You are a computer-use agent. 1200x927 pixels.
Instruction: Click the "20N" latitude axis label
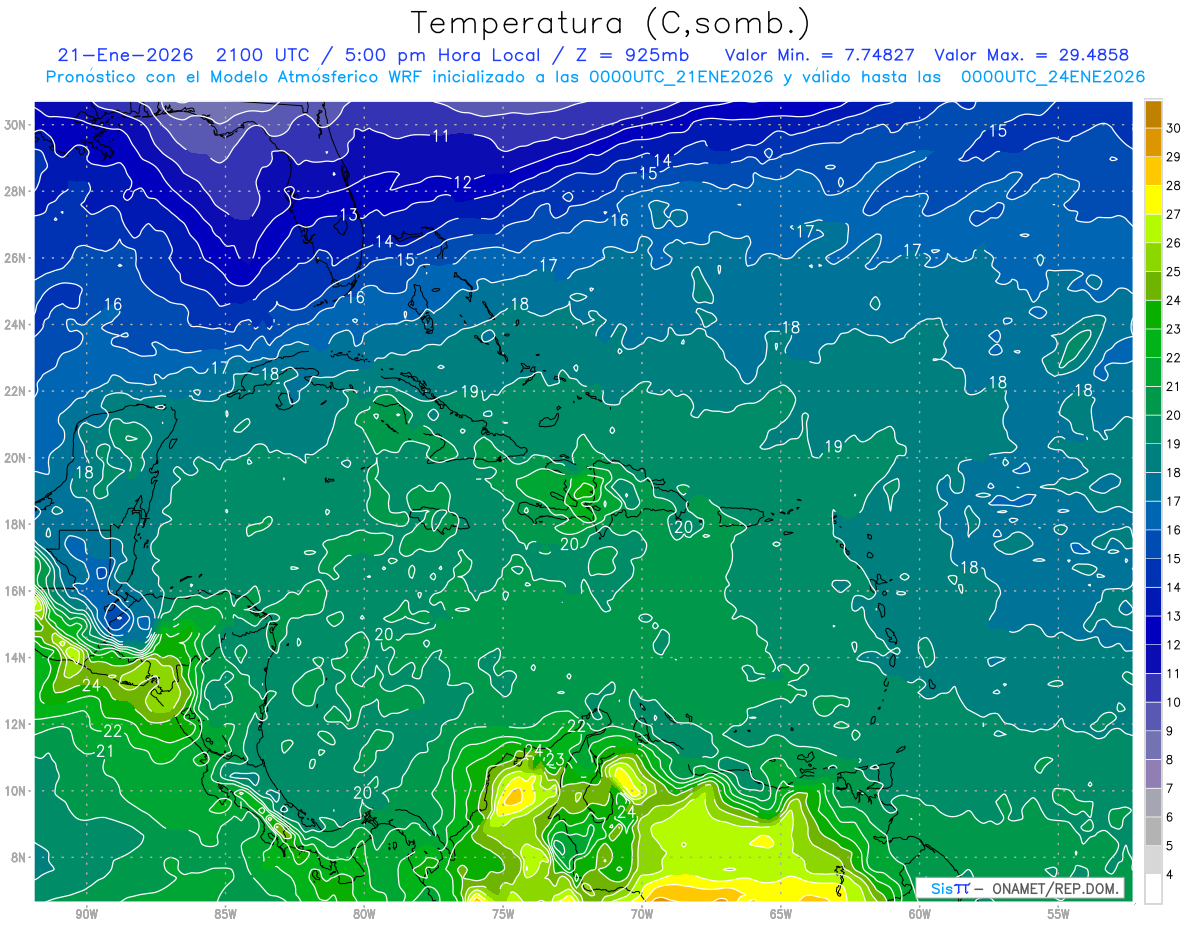pos(15,457)
